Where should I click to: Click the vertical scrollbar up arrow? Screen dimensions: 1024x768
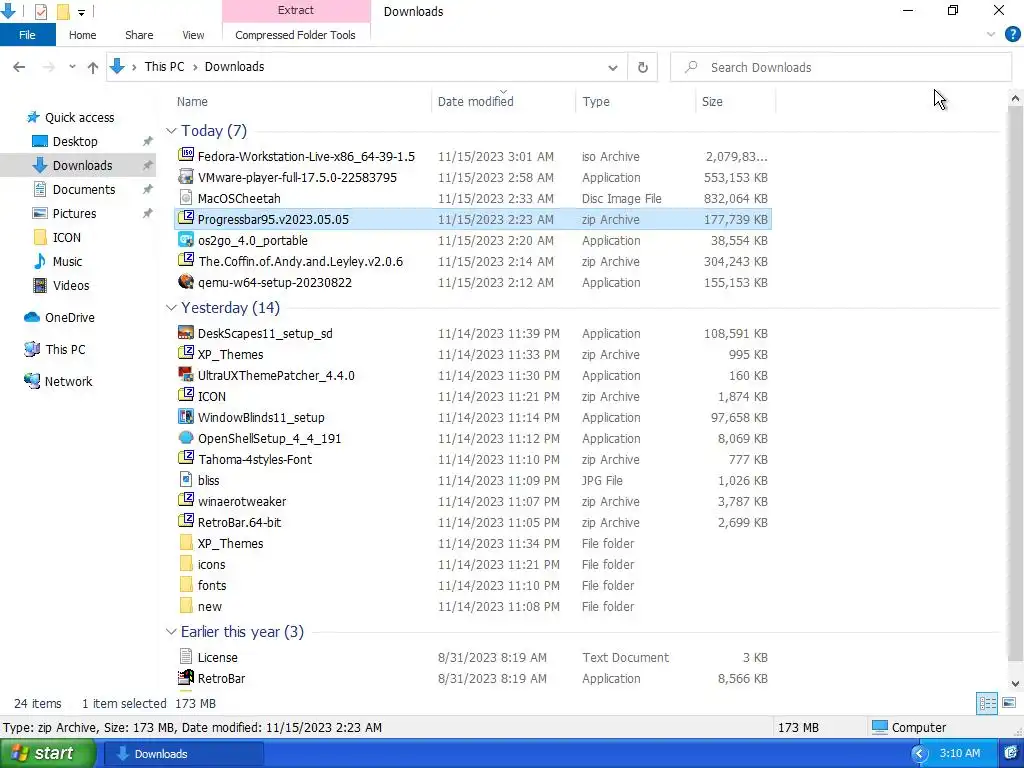[1015, 99]
